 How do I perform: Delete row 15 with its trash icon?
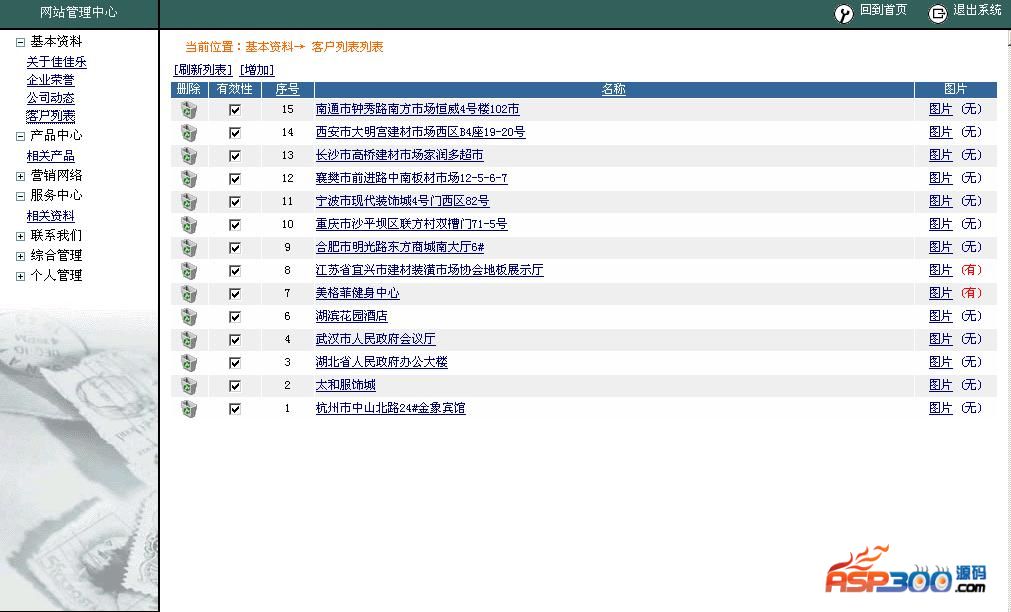[188, 110]
